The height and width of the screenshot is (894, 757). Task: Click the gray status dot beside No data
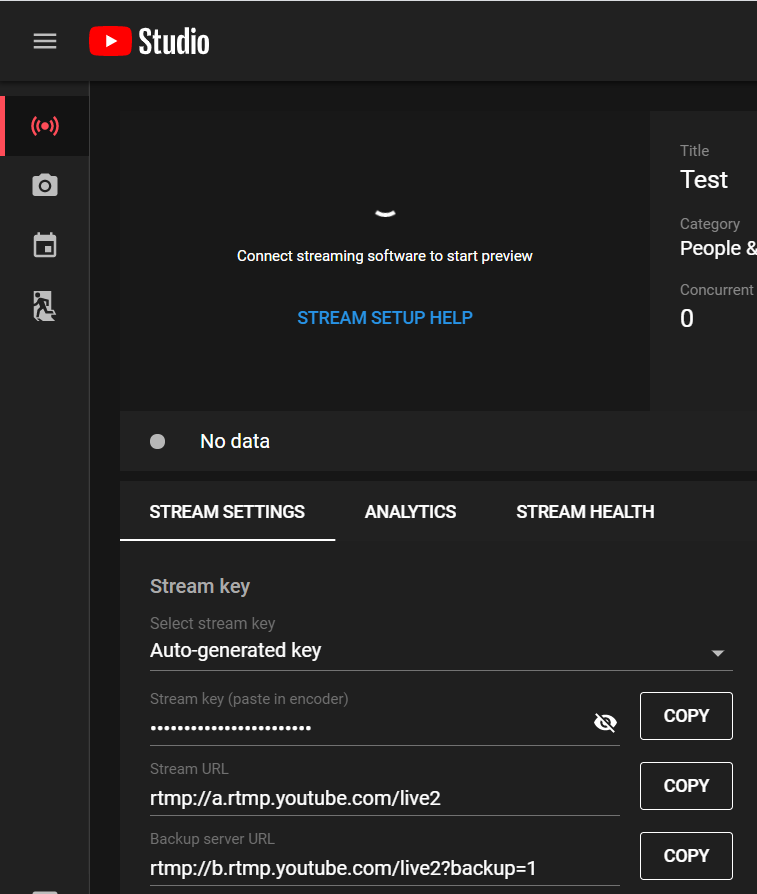pyautogui.click(x=157, y=441)
